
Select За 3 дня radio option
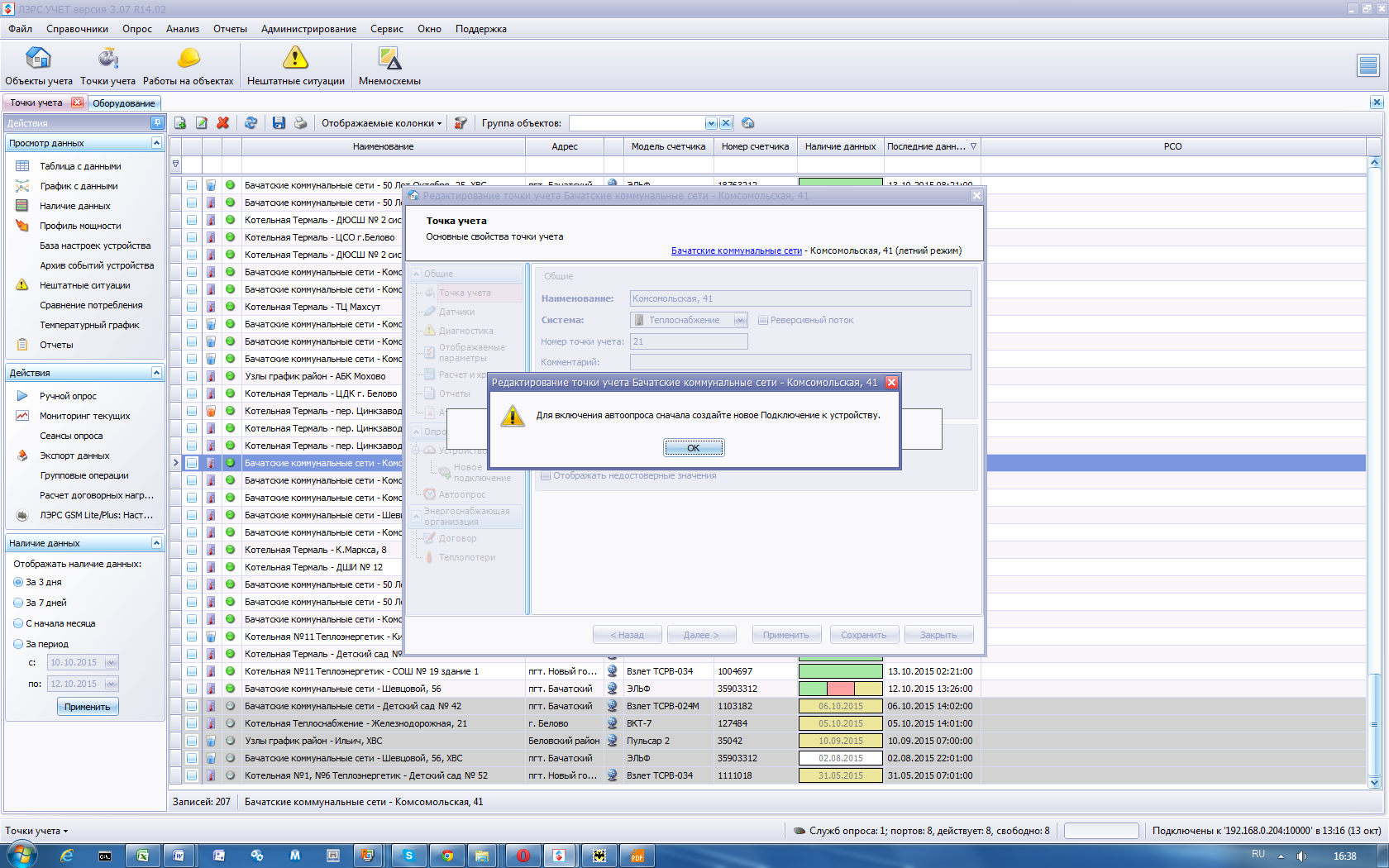pos(18,582)
